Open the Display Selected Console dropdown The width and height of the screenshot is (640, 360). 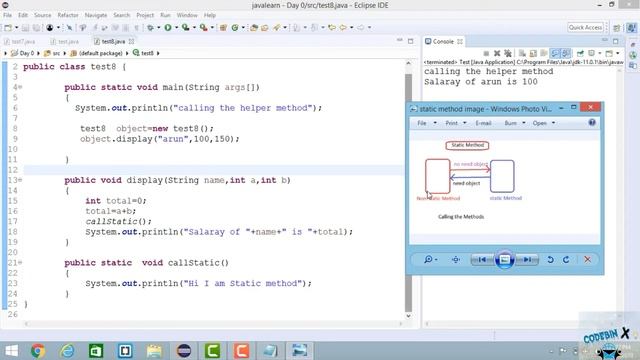point(600,53)
